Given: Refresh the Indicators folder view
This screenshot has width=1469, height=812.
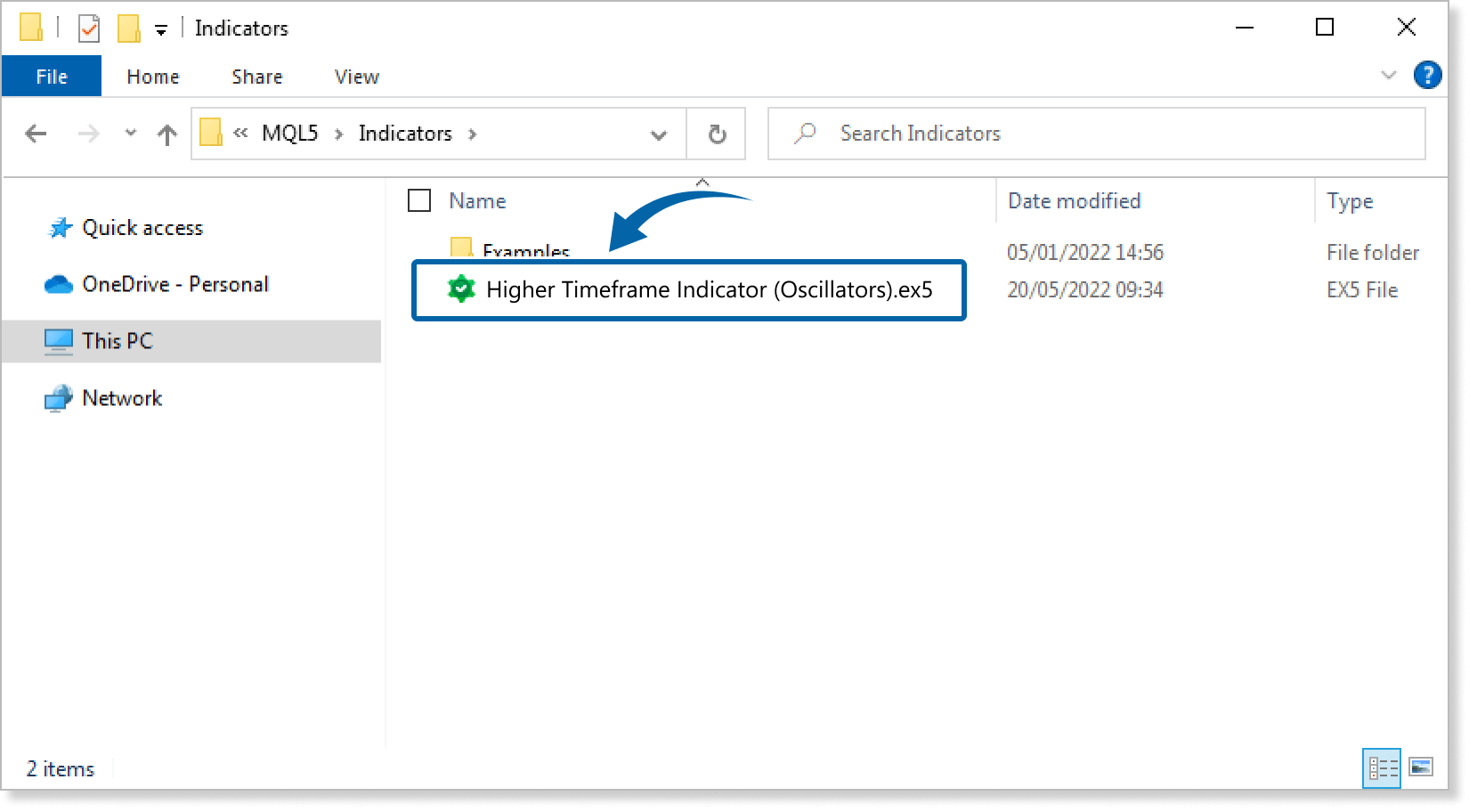Looking at the screenshot, I should click(717, 134).
